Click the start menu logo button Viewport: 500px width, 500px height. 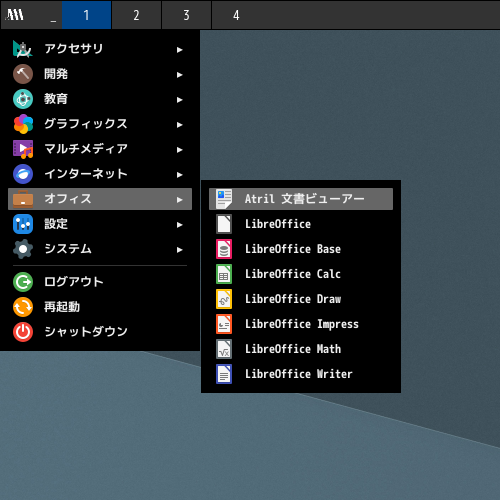[15, 15]
